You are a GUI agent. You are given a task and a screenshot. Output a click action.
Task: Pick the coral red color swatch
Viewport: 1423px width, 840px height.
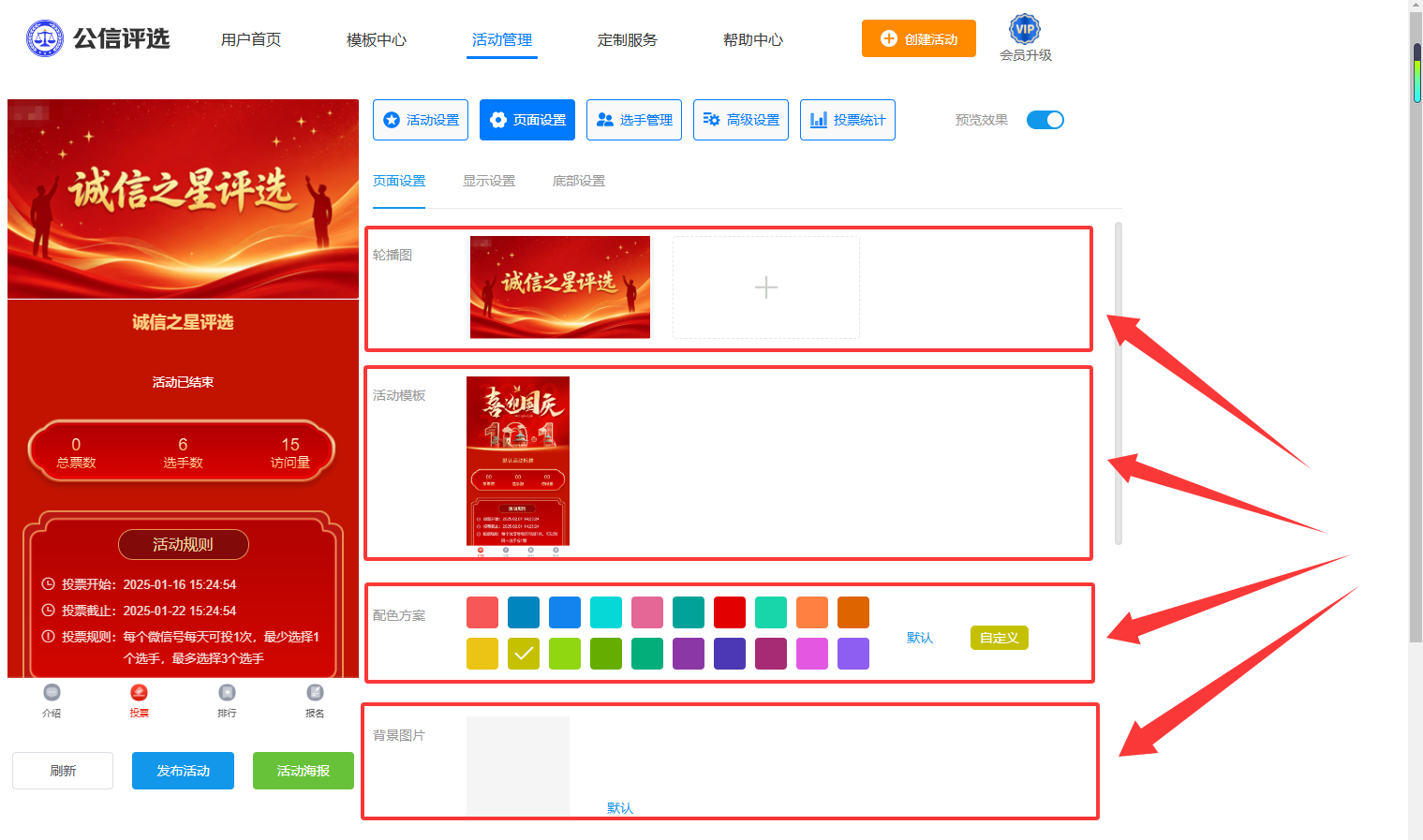pos(482,612)
